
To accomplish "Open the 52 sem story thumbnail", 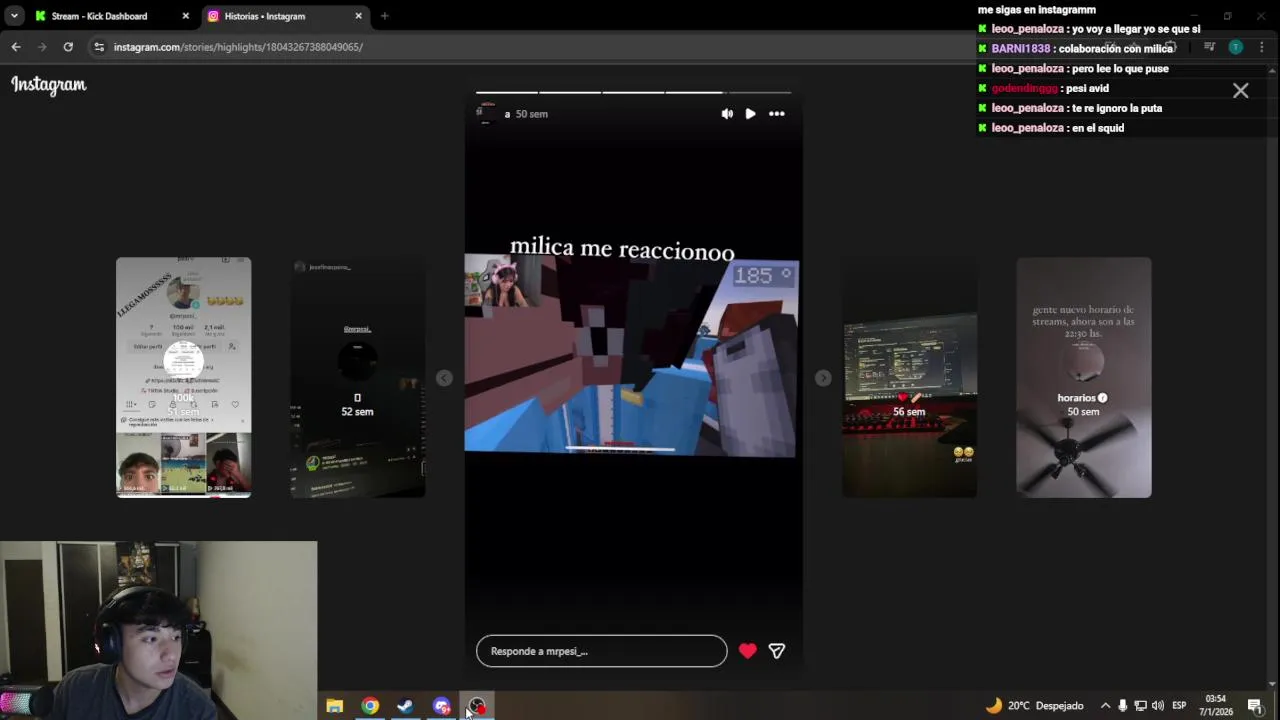I will pos(357,377).
